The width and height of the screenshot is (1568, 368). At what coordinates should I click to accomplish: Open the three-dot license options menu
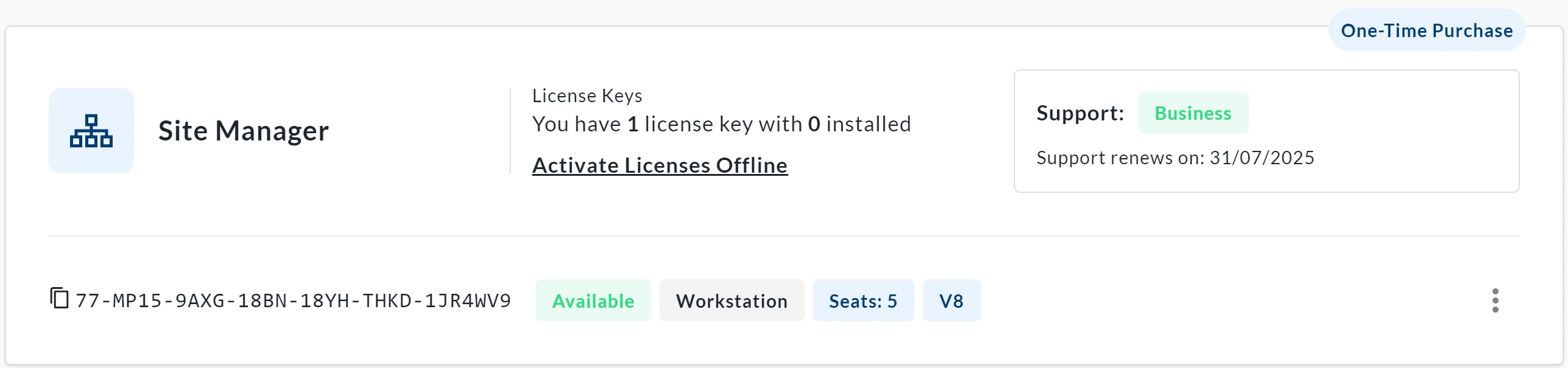pos(1495,300)
